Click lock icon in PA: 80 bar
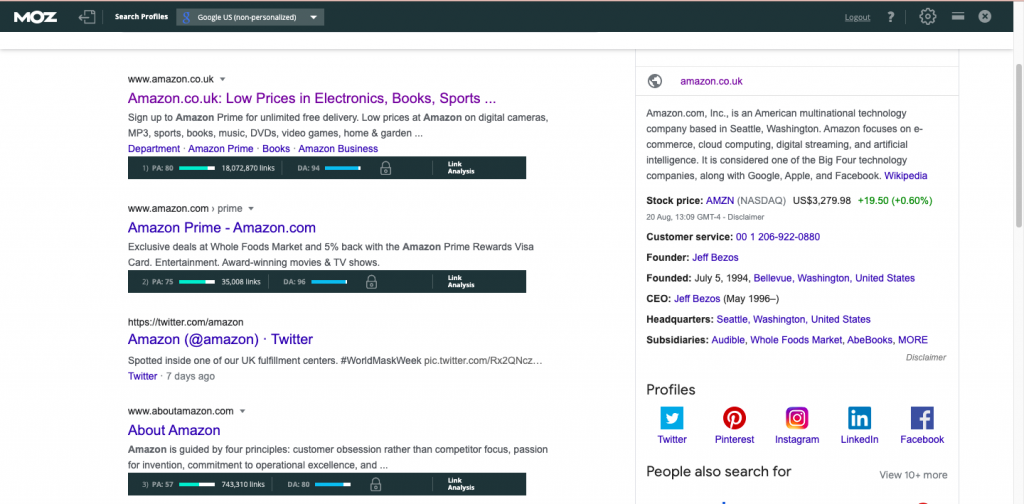Screen dimensions: 1024x504 pos(385,168)
